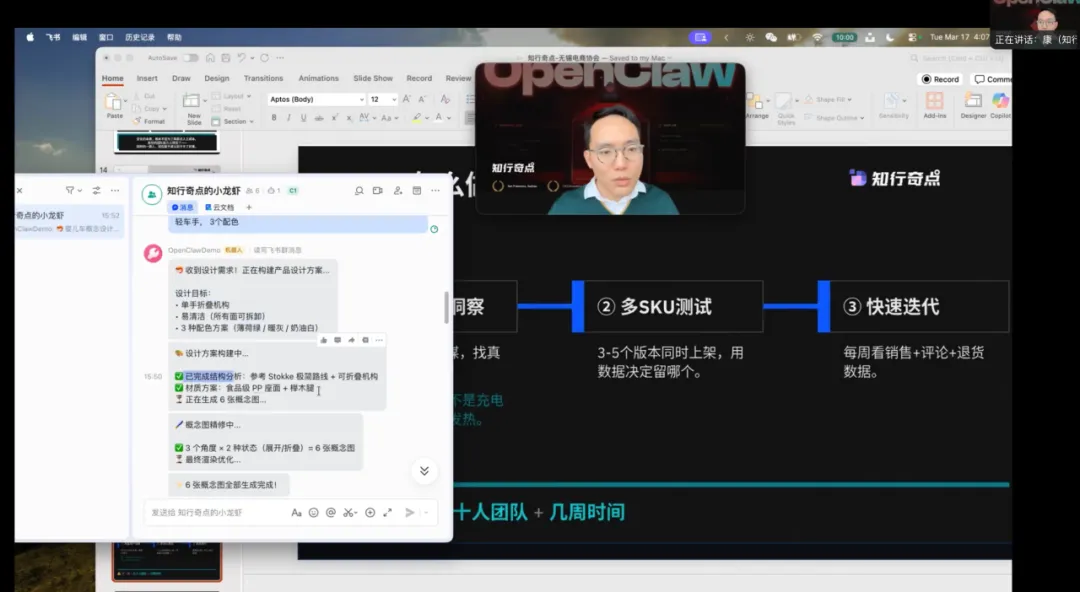
Task: Switch to the Design ribbon tab
Action: pos(216,79)
